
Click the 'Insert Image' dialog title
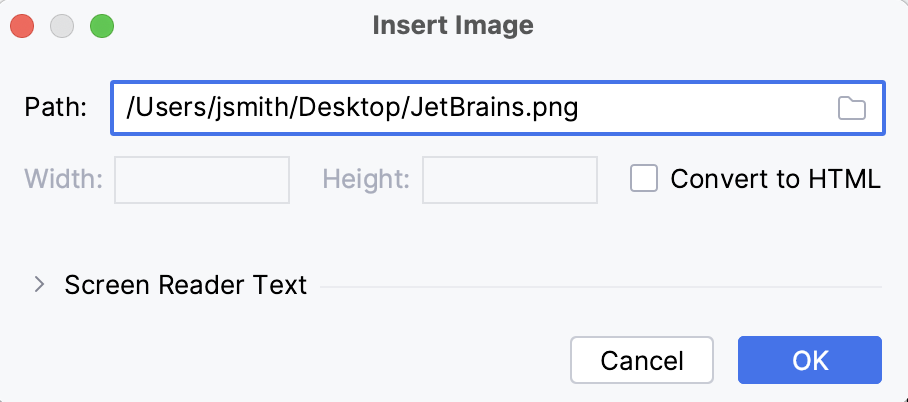point(453,25)
